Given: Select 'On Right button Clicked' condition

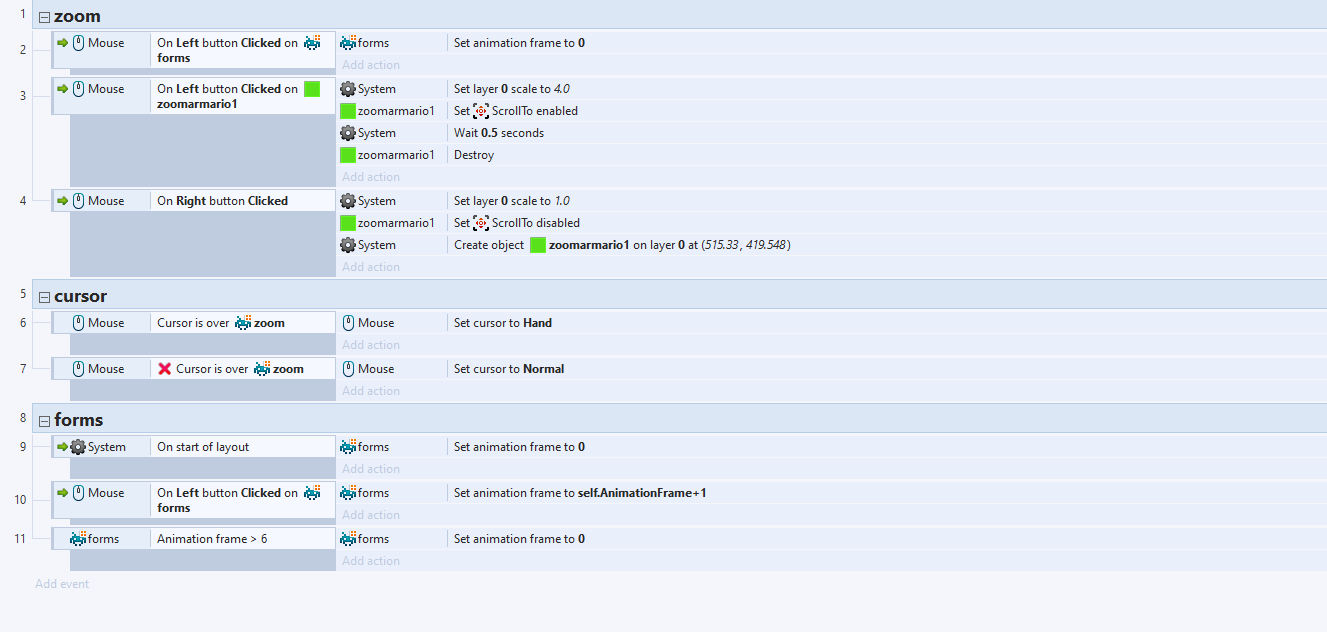Looking at the screenshot, I should click(222, 201).
